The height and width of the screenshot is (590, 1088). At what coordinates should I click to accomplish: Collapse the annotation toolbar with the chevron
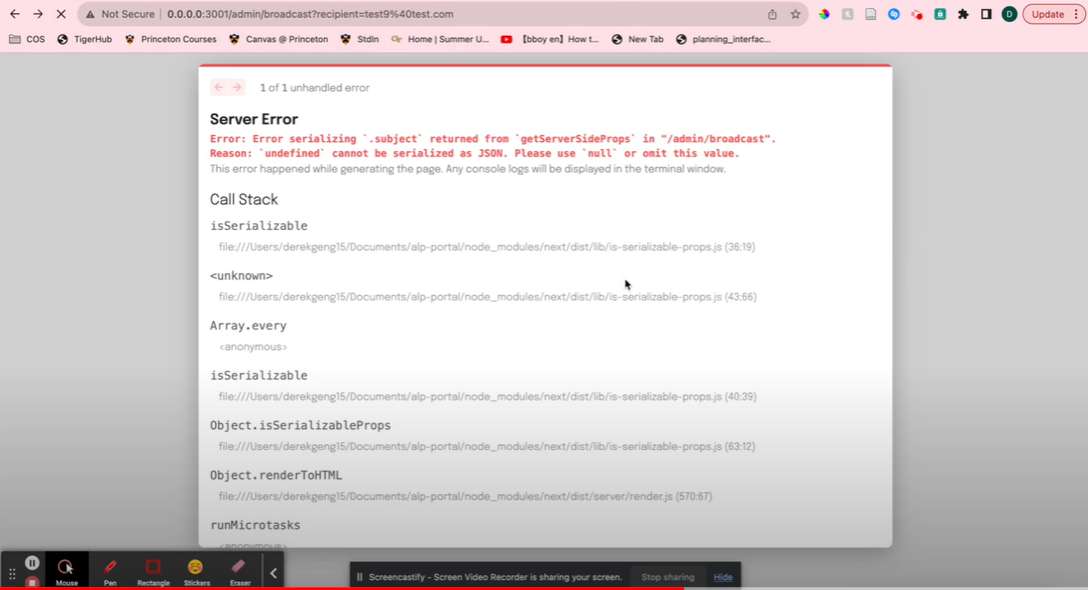[272, 572]
